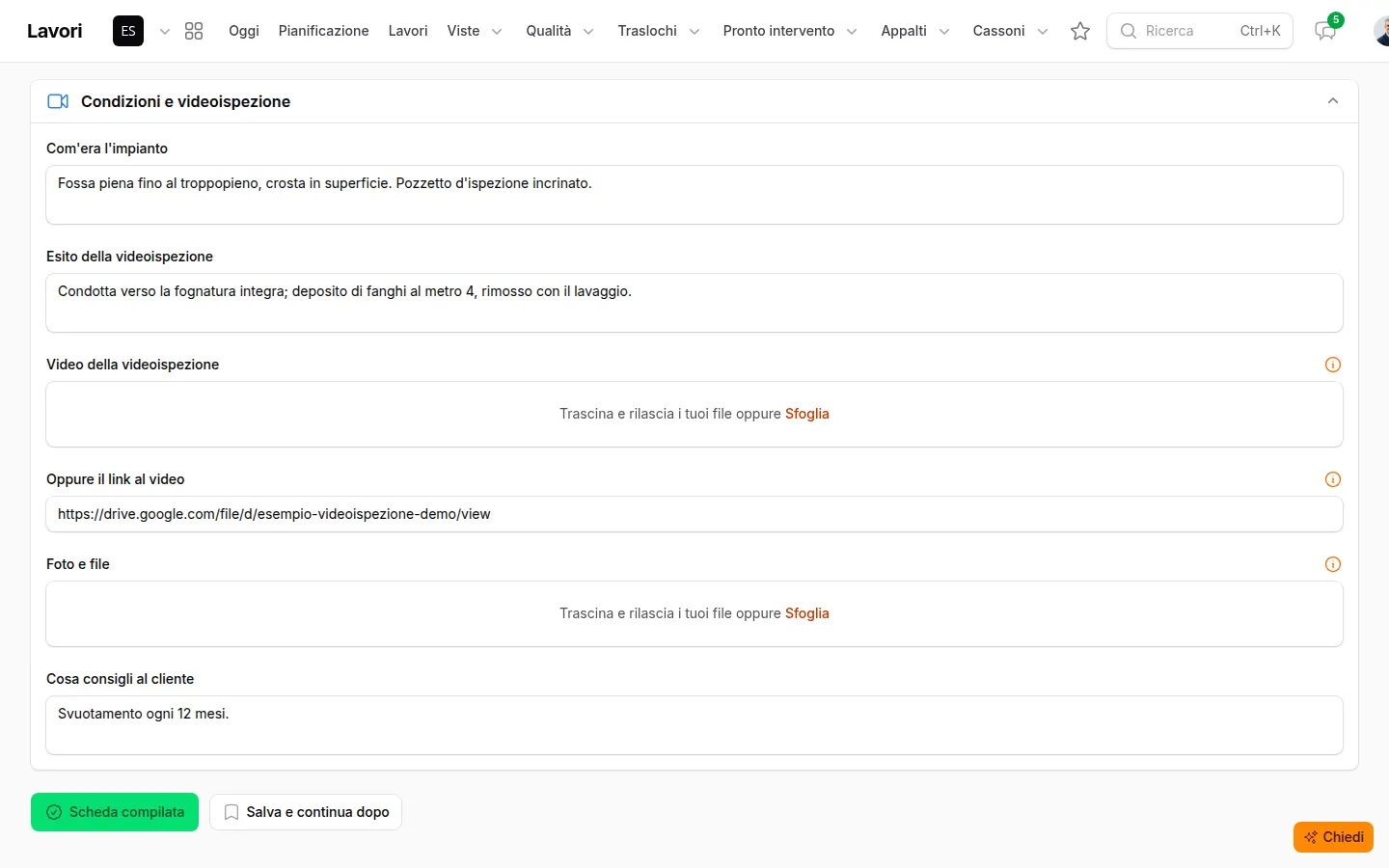
Task: Click the Condizioni e videoispezione heading
Action: point(185,101)
